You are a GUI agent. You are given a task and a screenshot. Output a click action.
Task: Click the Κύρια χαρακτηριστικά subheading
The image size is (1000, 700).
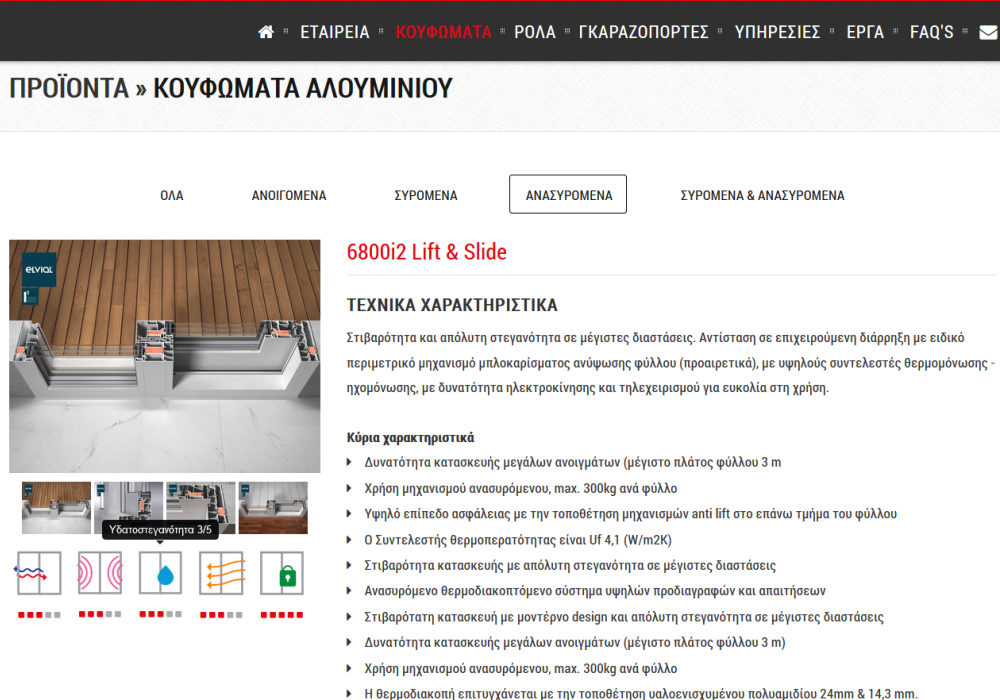point(411,438)
